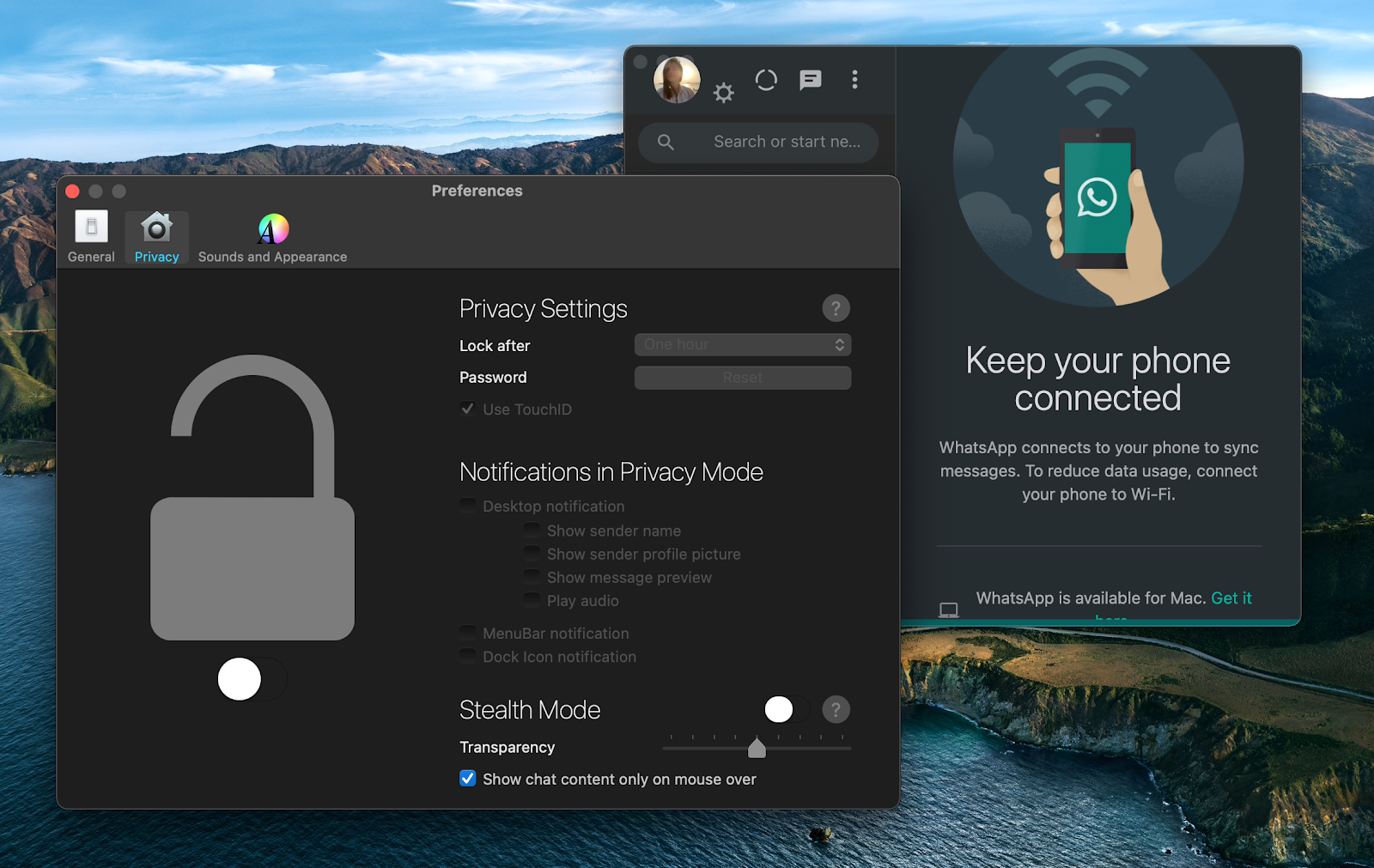Select the Privacy preferences tab
1374x868 pixels.
pos(156,237)
